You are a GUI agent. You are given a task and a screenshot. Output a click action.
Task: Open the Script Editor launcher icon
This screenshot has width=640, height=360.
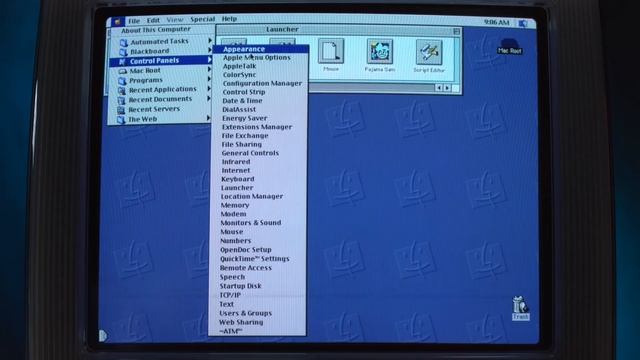coord(429,52)
